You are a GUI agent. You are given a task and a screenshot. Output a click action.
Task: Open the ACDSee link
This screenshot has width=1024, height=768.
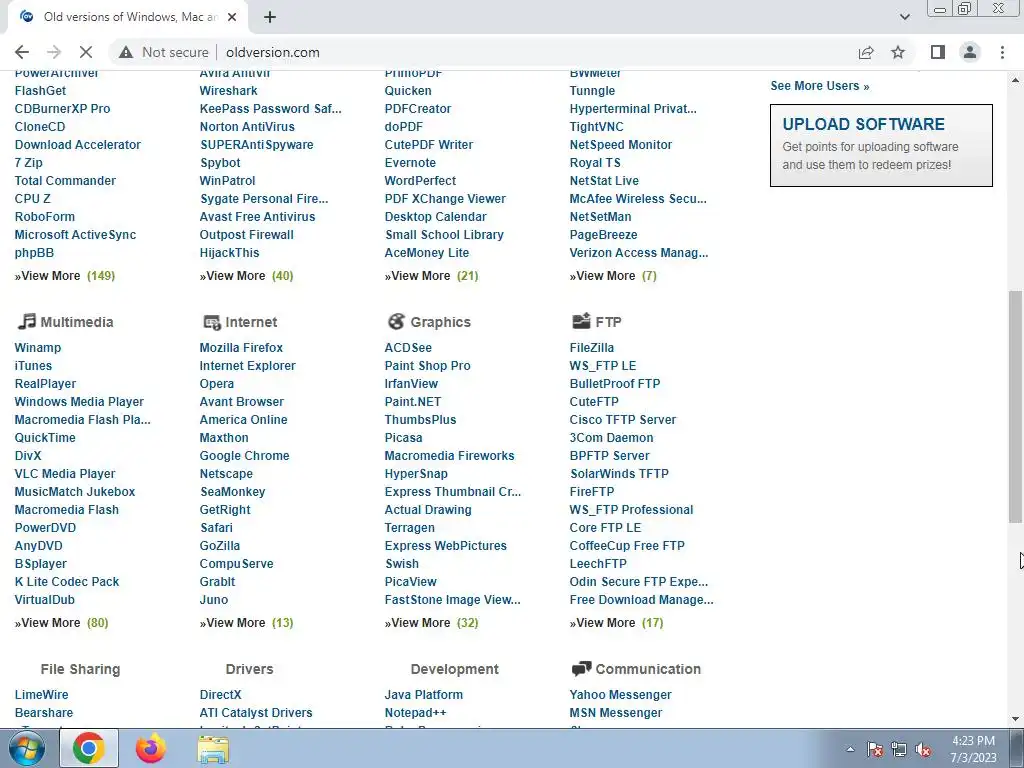point(408,347)
